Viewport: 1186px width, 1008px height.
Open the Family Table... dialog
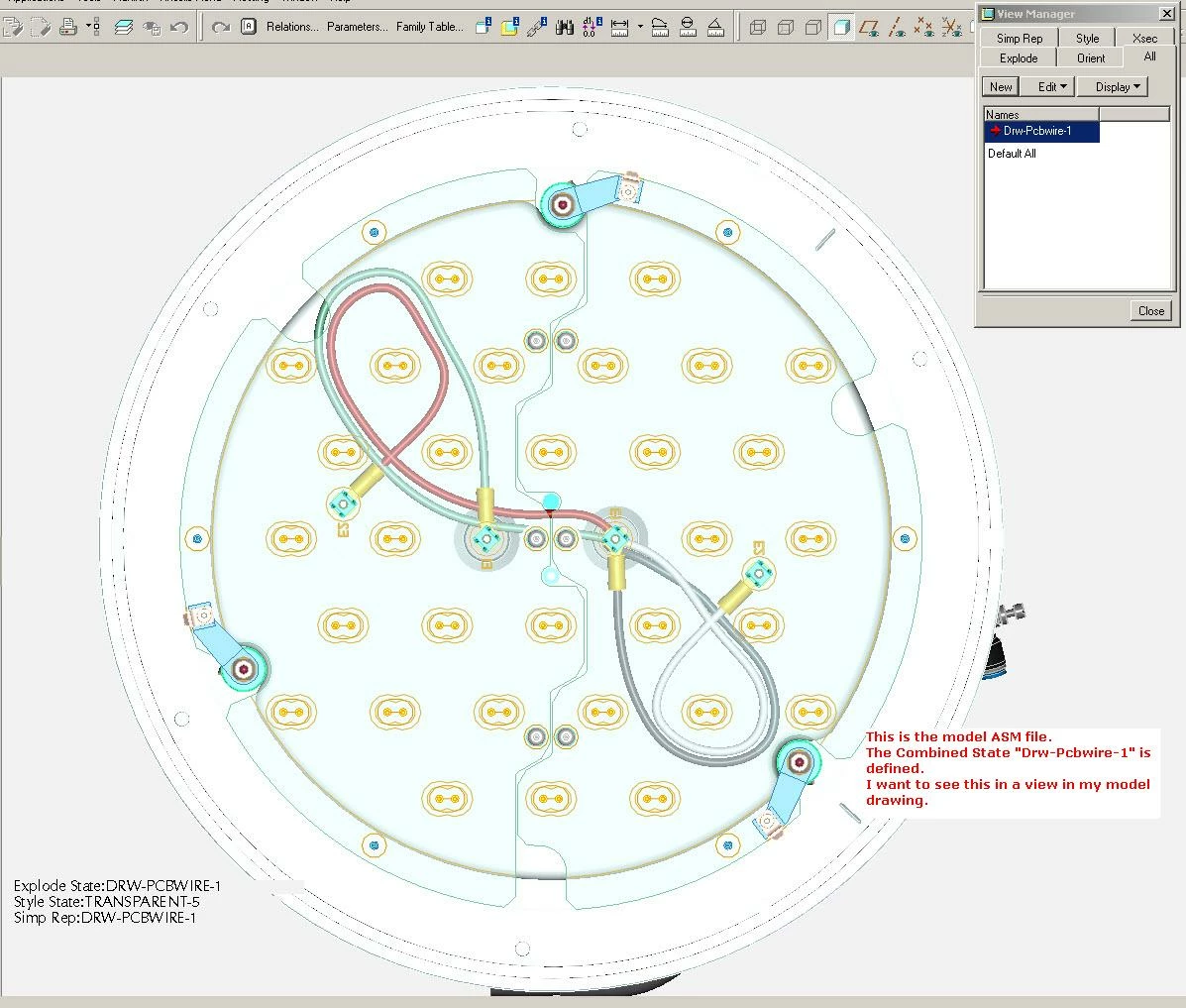430,27
